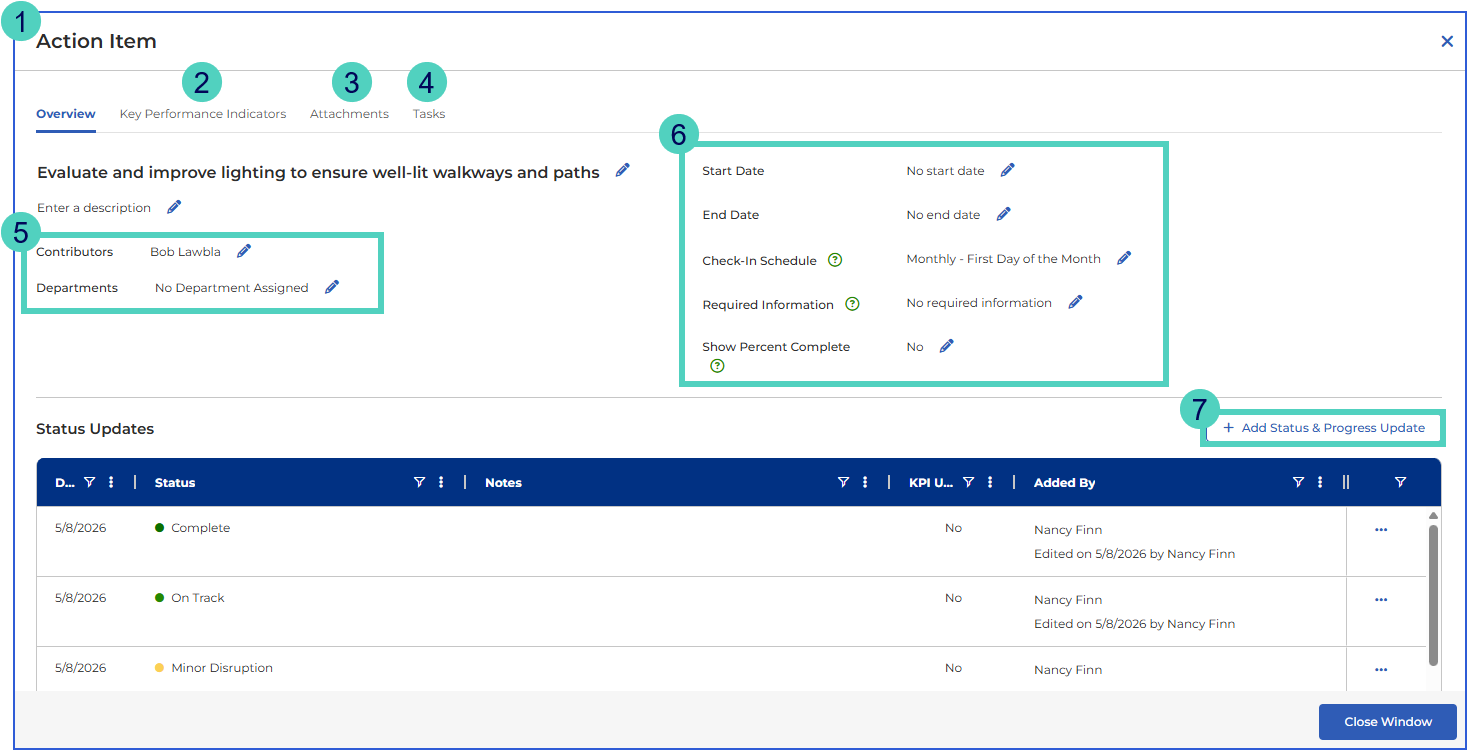
Task: Filter the KPI Updated column
Action: [x=969, y=482]
